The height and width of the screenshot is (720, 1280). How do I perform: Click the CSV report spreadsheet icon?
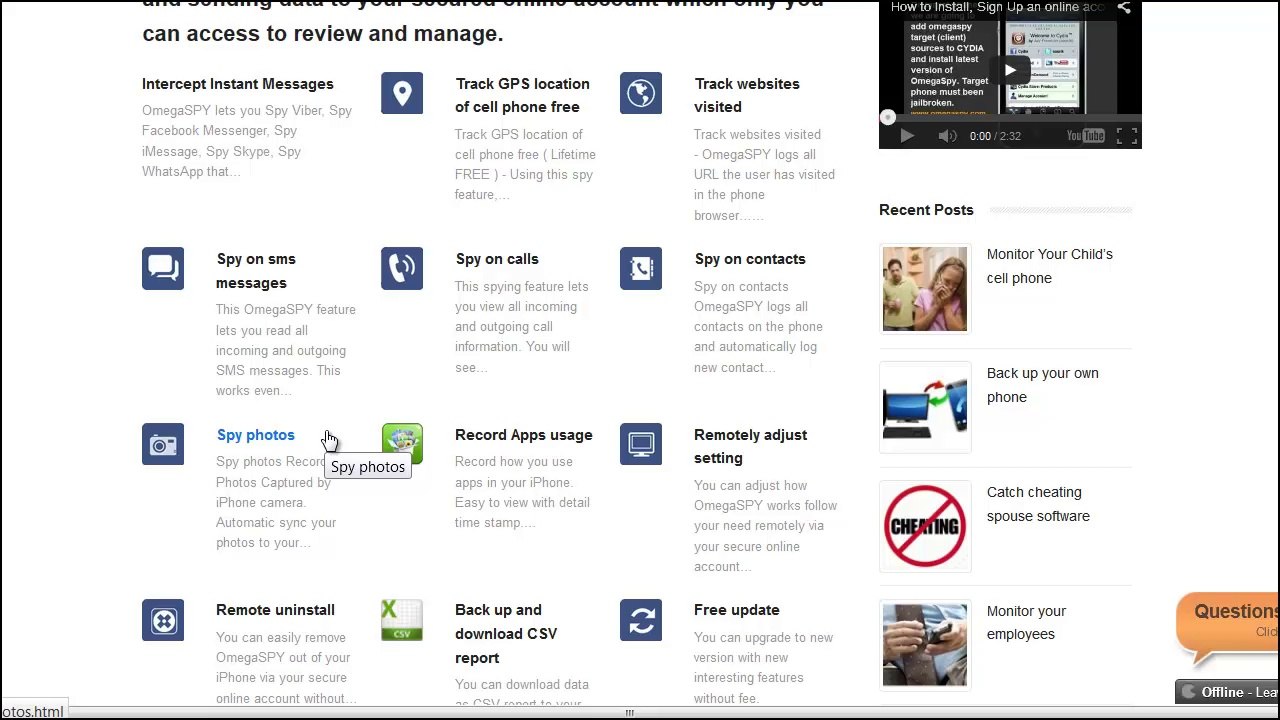(402, 620)
